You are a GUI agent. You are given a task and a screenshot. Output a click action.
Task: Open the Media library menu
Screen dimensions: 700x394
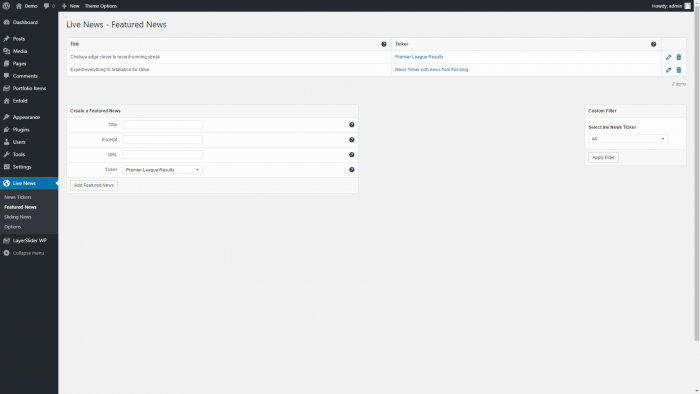[20, 51]
